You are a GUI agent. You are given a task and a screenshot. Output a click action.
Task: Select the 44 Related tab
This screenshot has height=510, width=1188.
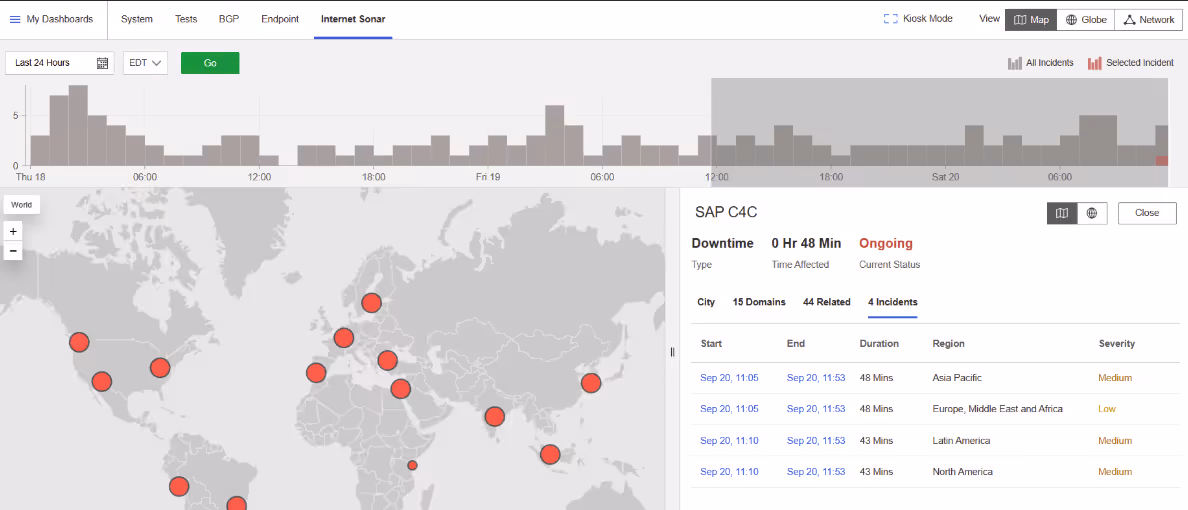tap(827, 302)
